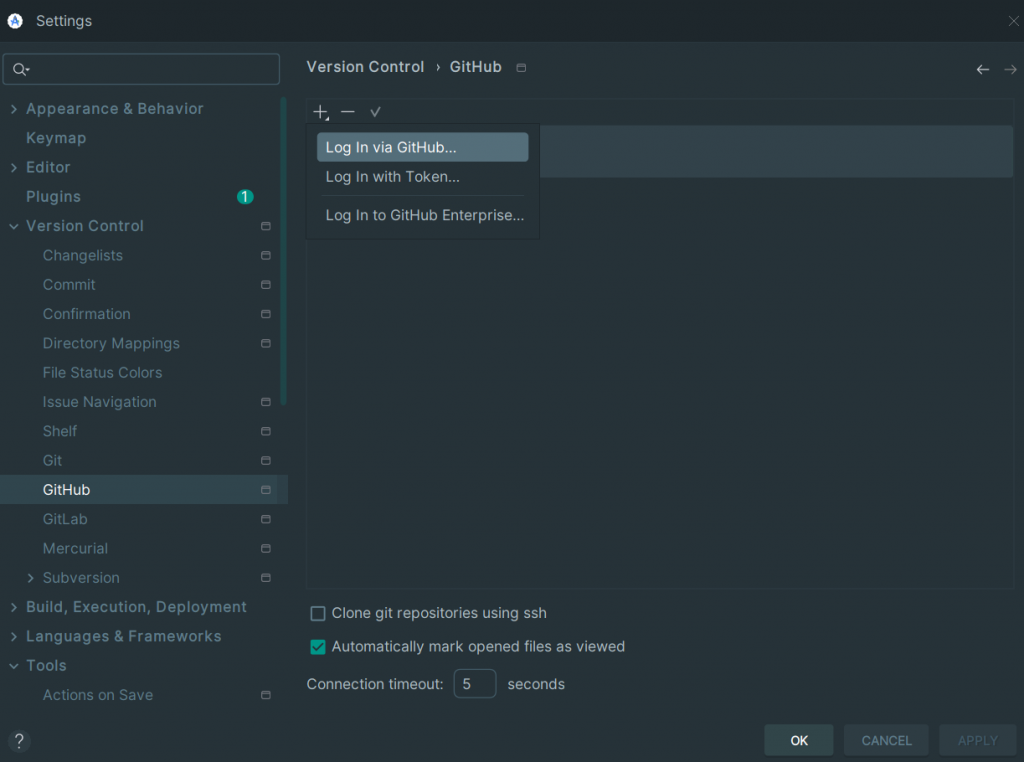Viewport: 1024px width, 762px height.
Task: Expand the Subversion node
Action: (x=30, y=578)
